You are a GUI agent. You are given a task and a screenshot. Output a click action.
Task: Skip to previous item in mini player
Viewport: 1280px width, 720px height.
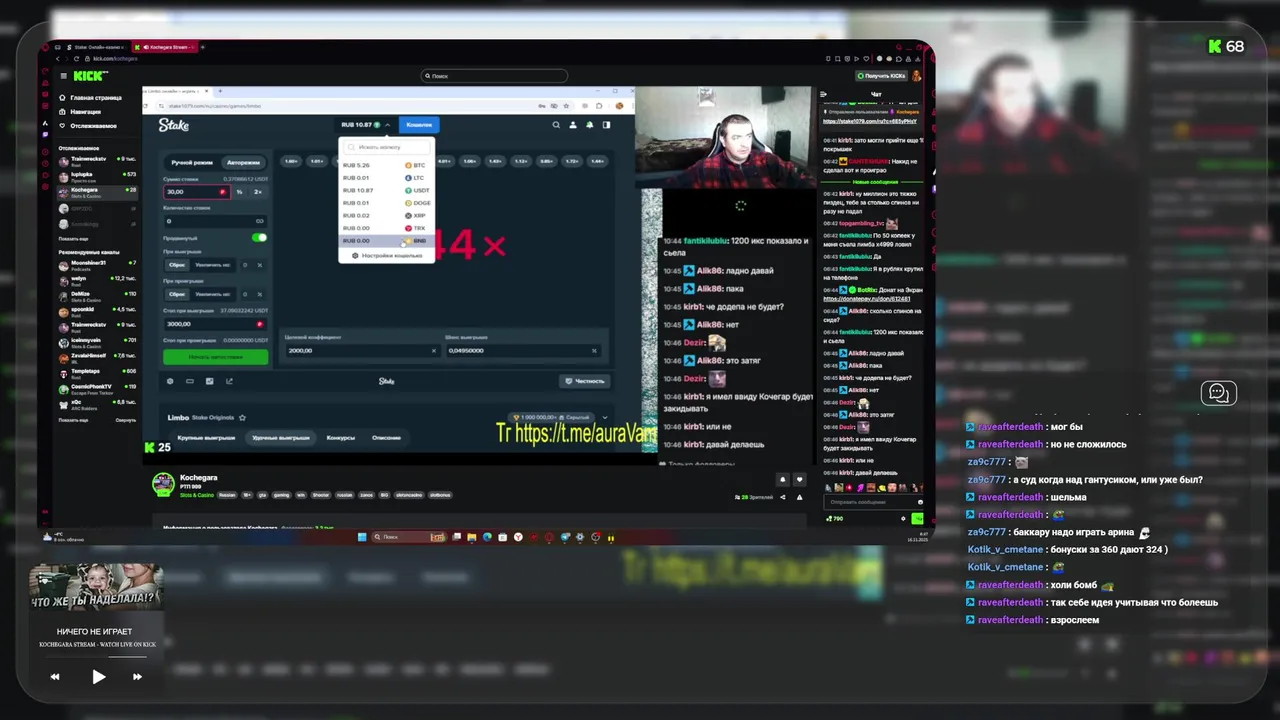tap(55, 677)
